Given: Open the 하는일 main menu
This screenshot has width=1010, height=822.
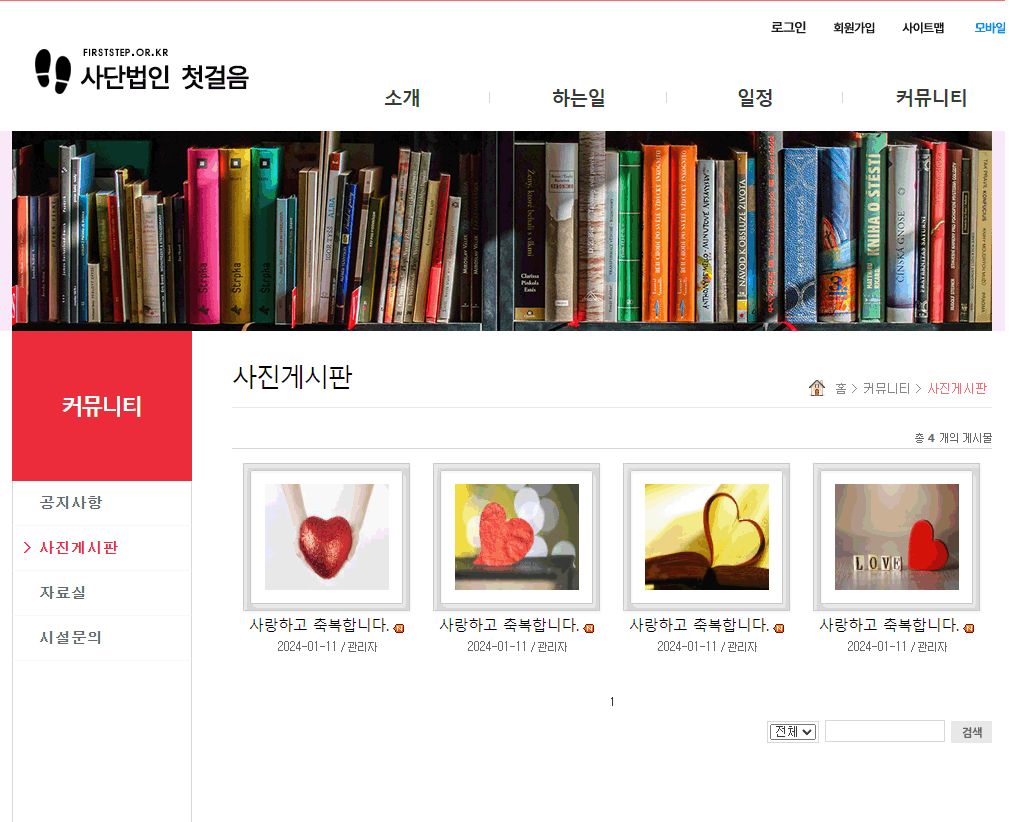Looking at the screenshot, I should tap(578, 98).
